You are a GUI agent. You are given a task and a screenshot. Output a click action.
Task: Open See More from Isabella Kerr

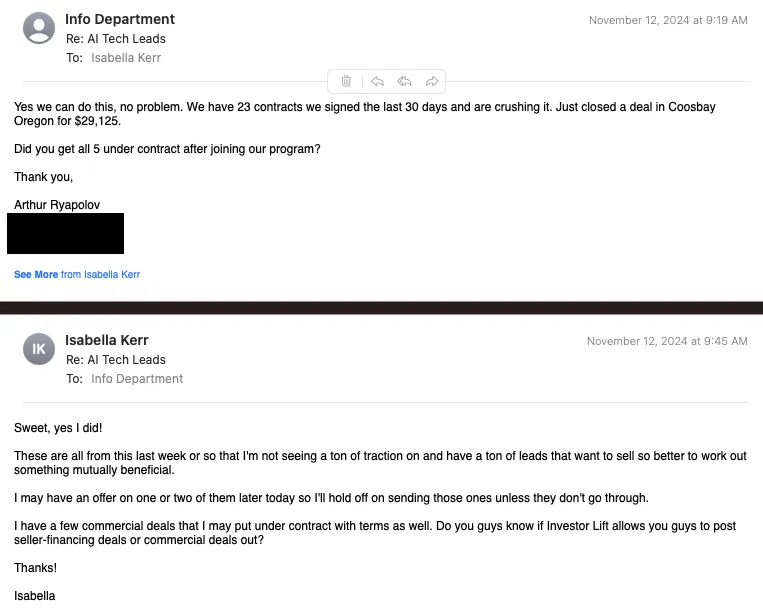point(77,274)
